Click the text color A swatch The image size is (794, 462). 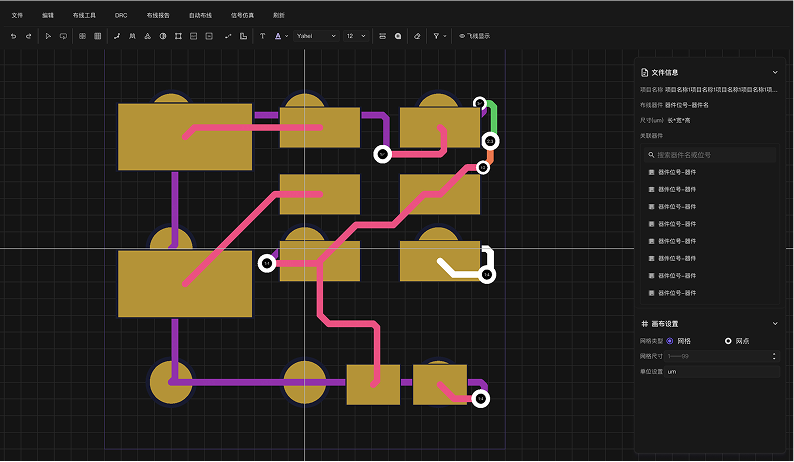(x=278, y=36)
